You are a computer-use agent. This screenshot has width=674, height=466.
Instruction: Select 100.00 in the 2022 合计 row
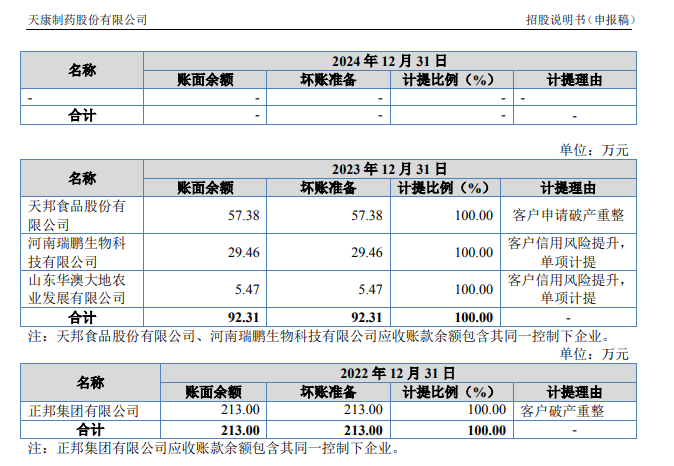pos(487,430)
